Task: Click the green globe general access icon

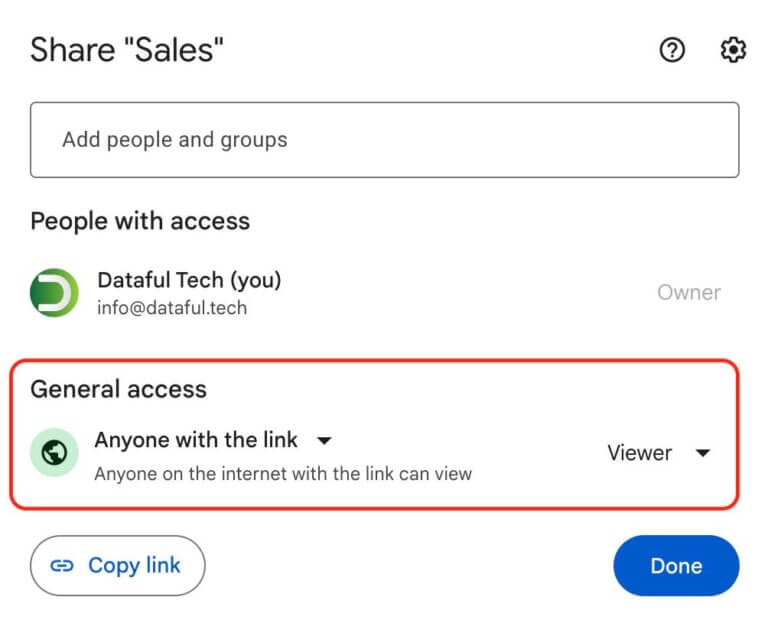Action: [54, 453]
